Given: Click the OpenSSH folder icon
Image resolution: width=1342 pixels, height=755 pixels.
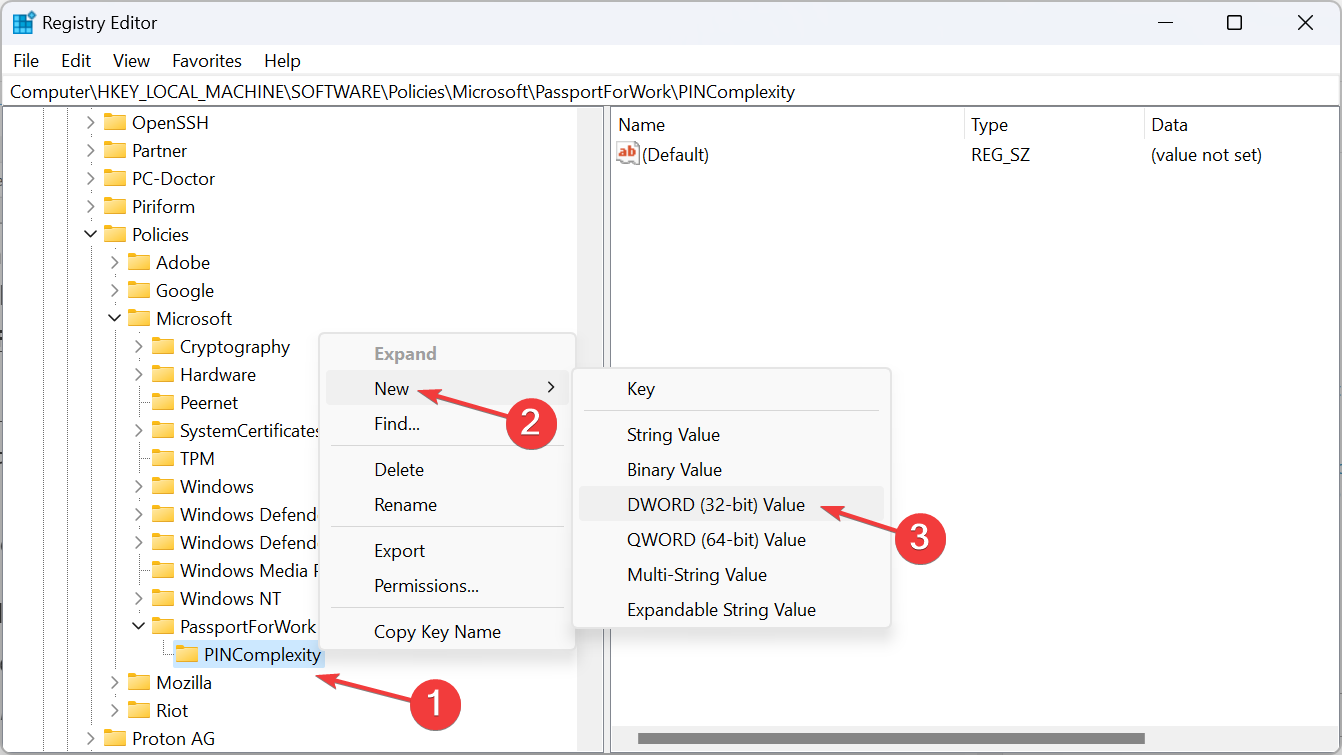Looking at the screenshot, I should 115,123.
